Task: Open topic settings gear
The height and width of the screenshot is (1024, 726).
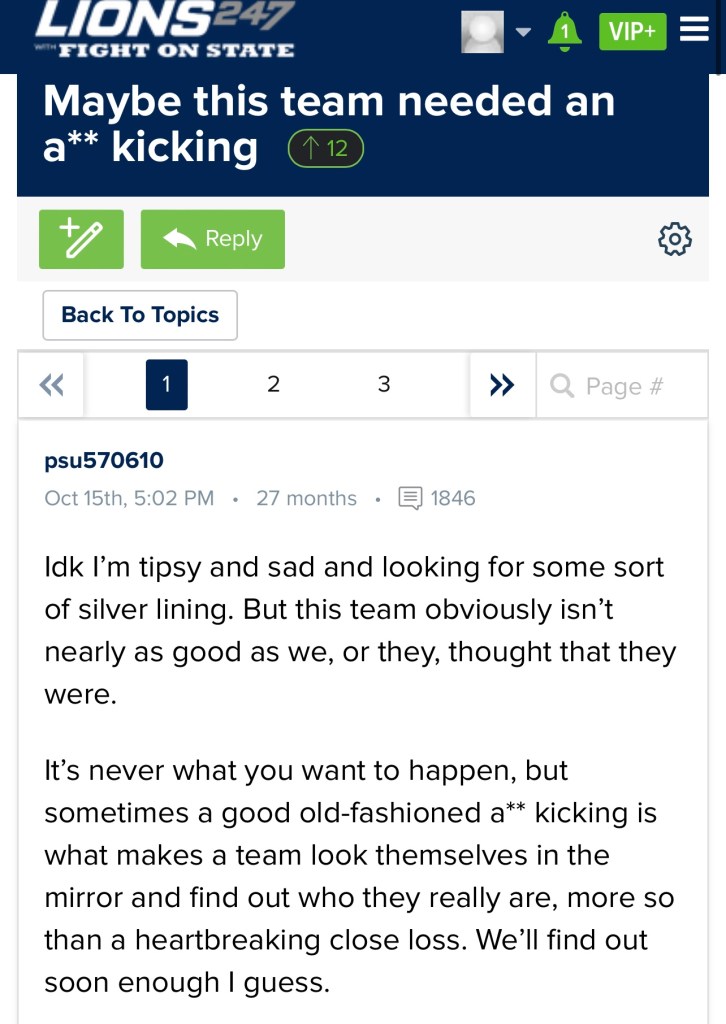Action: click(675, 239)
